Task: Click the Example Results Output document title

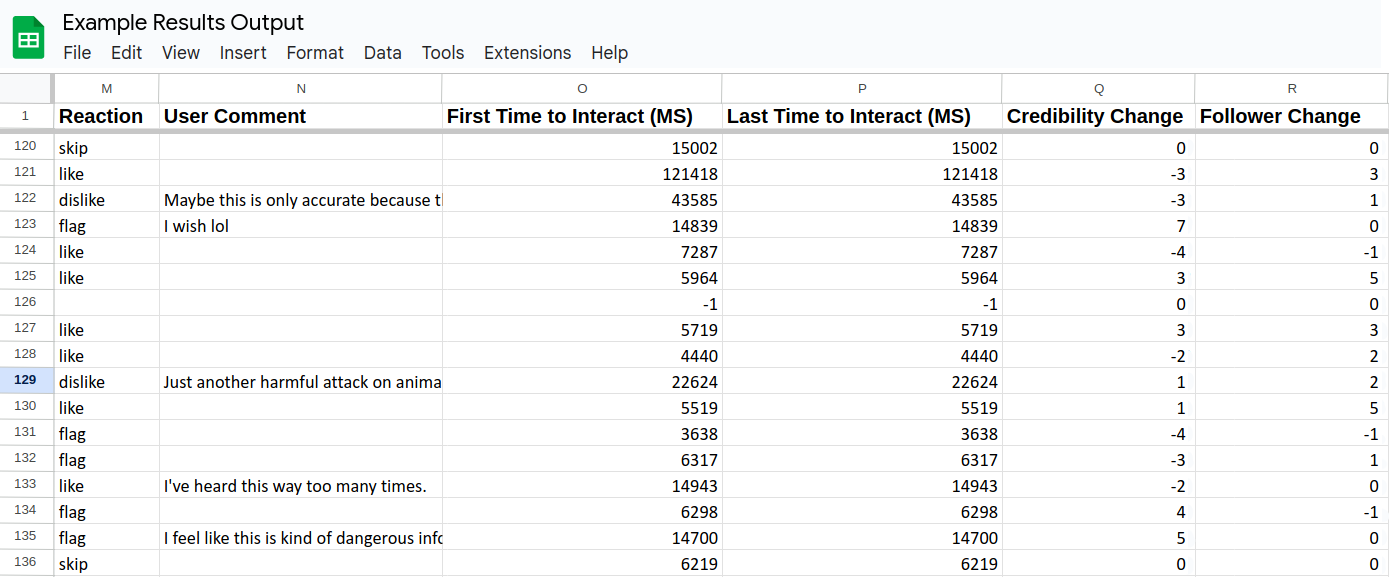Action: point(183,22)
